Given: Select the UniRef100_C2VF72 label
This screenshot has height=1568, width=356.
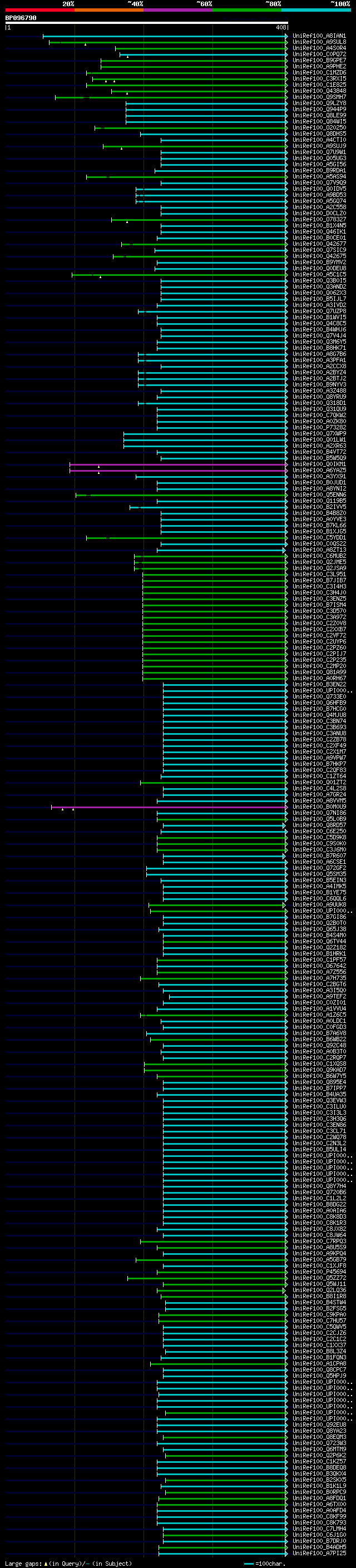Looking at the screenshot, I should tap(319, 635).
